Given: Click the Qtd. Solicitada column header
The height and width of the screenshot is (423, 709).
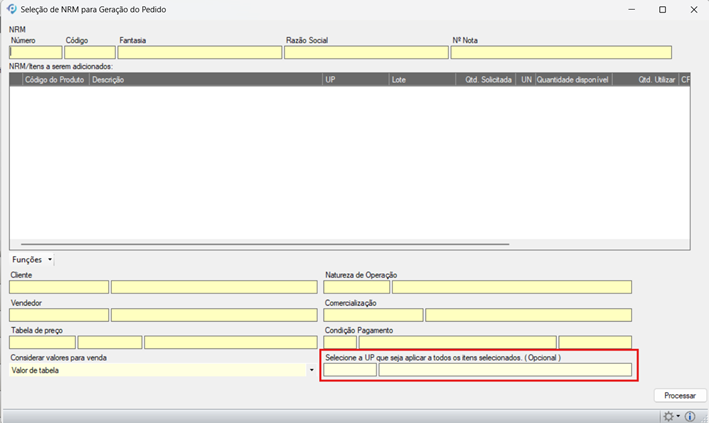Looking at the screenshot, I should point(488,79).
